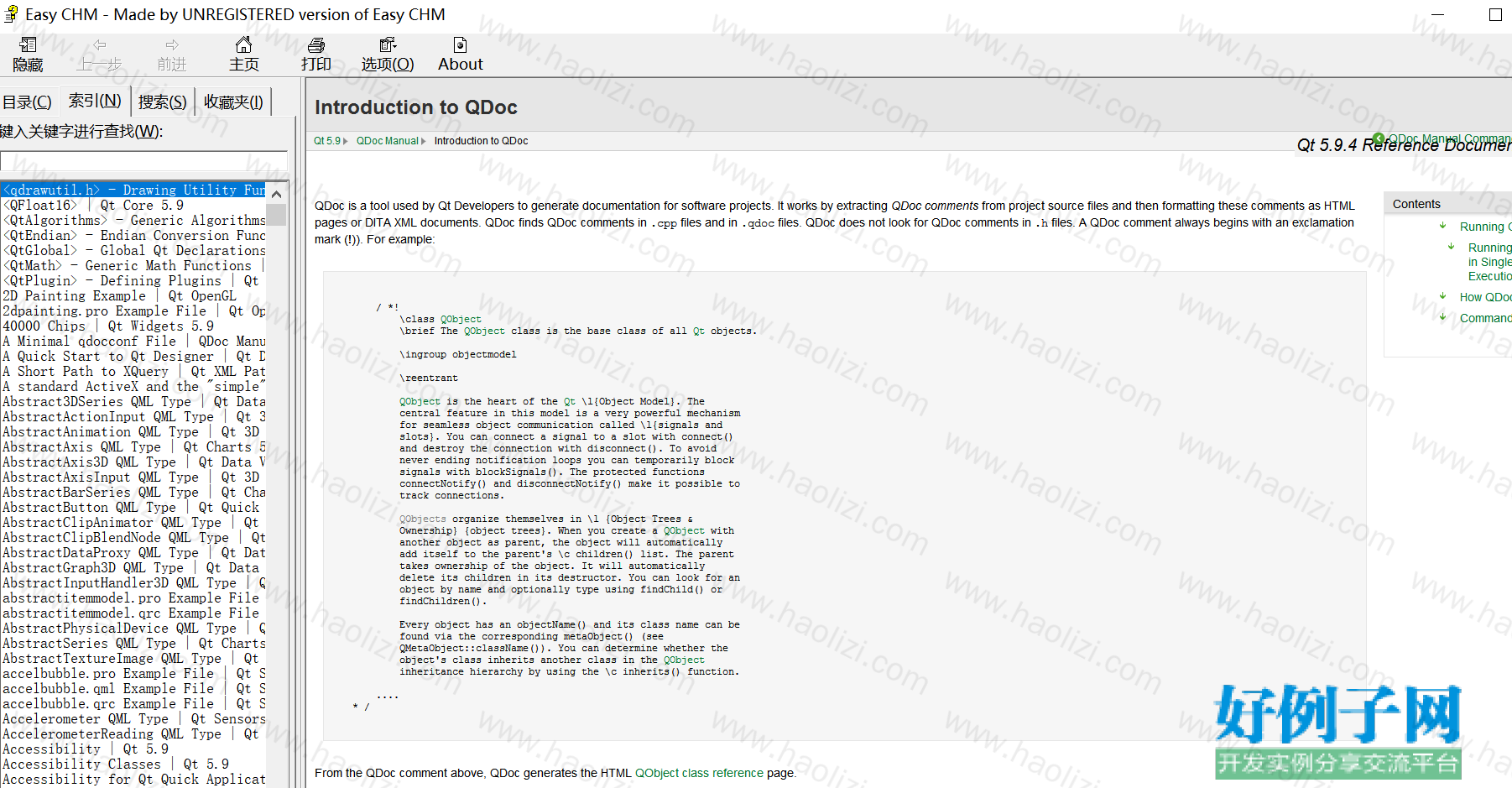This screenshot has width=1512, height=788.
Task: Select 'A Quick Start to Qt Designer' entry
Action: pyautogui.click(x=133, y=357)
